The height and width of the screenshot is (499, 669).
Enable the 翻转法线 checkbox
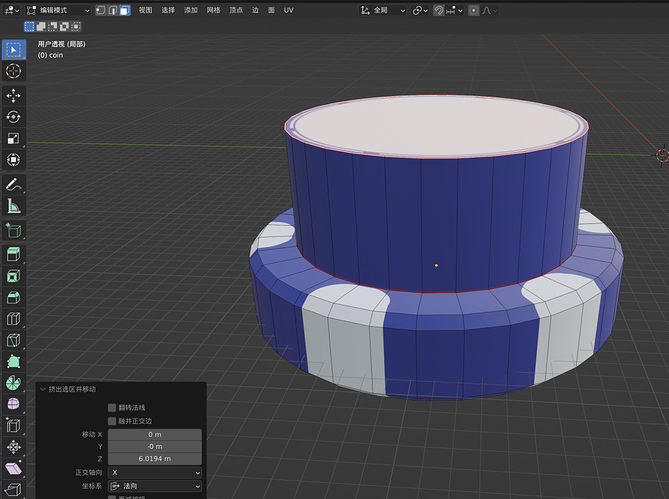(112, 408)
